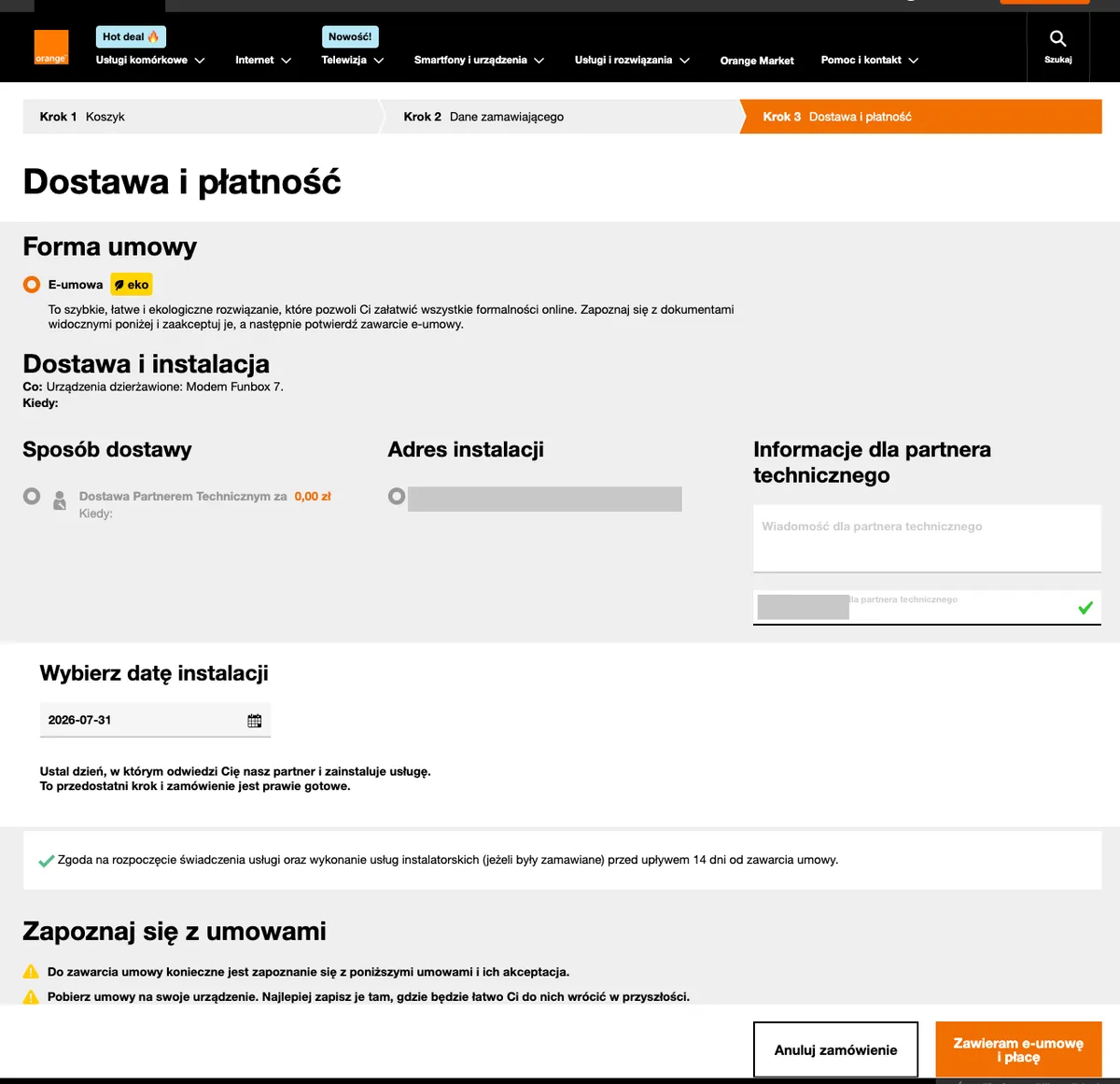This screenshot has width=1120, height=1084.
Task: Go back to Krok 1 Koszyk step
Action: tap(201, 117)
